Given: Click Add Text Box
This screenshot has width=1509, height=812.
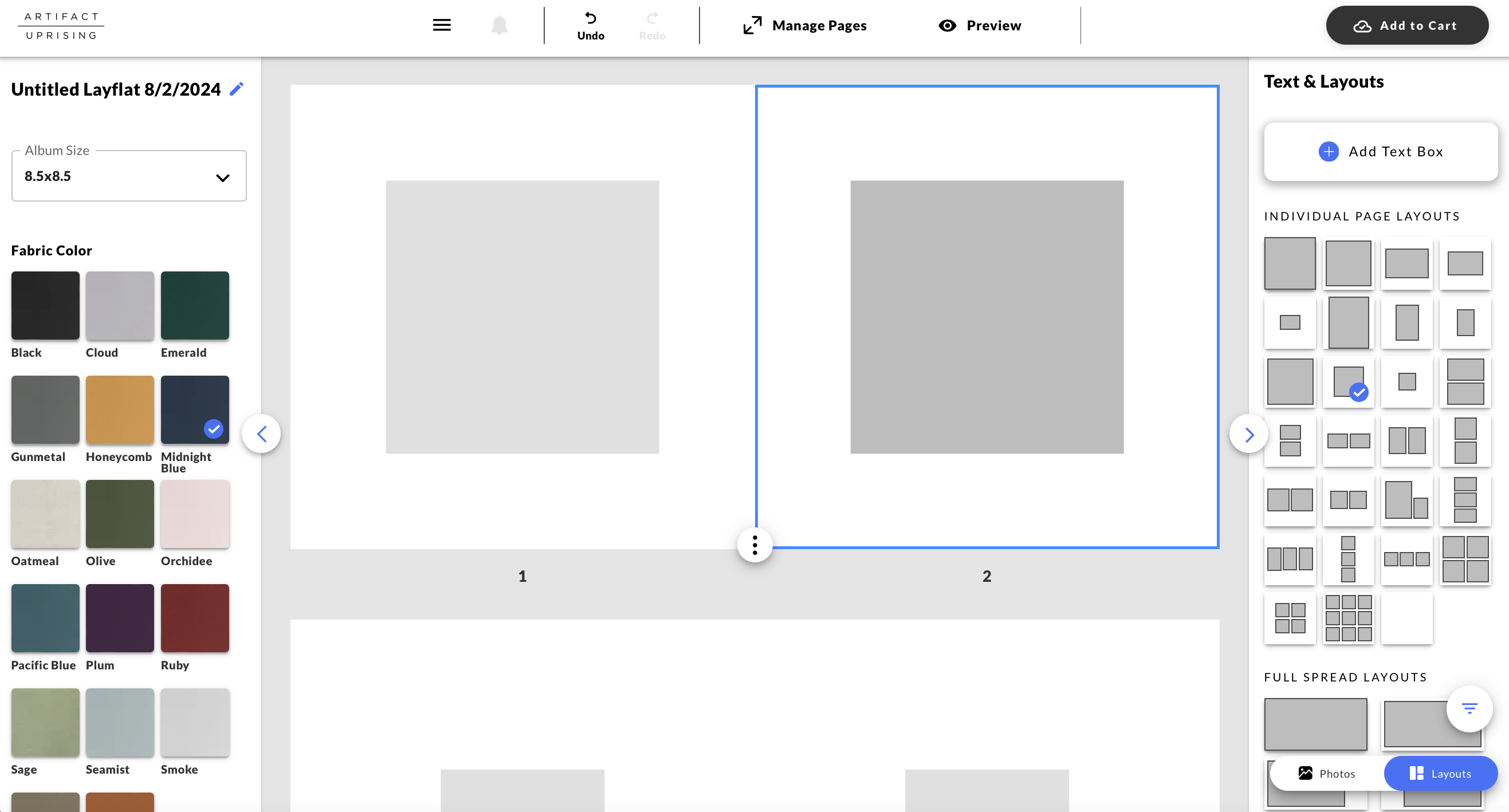Looking at the screenshot, I should click(x=1381, y=152).
